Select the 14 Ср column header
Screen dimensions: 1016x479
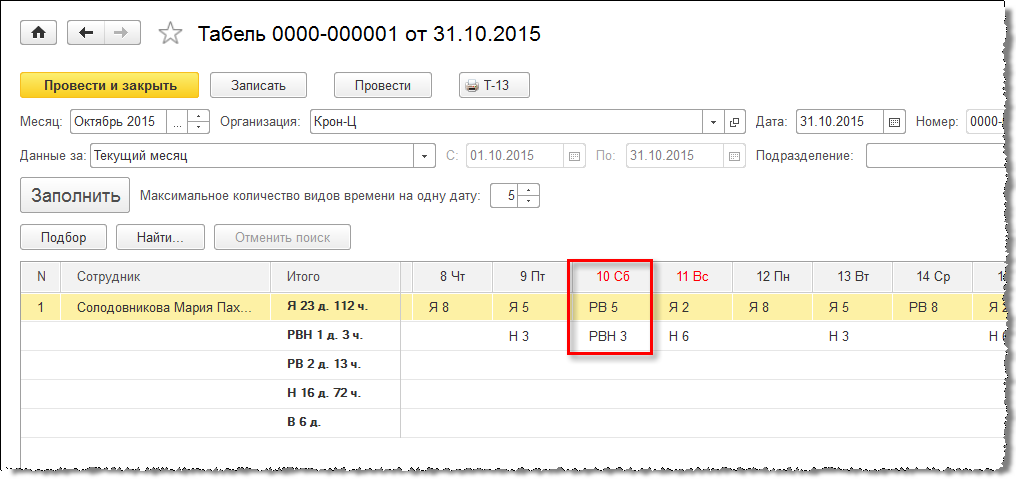(932, 277)
